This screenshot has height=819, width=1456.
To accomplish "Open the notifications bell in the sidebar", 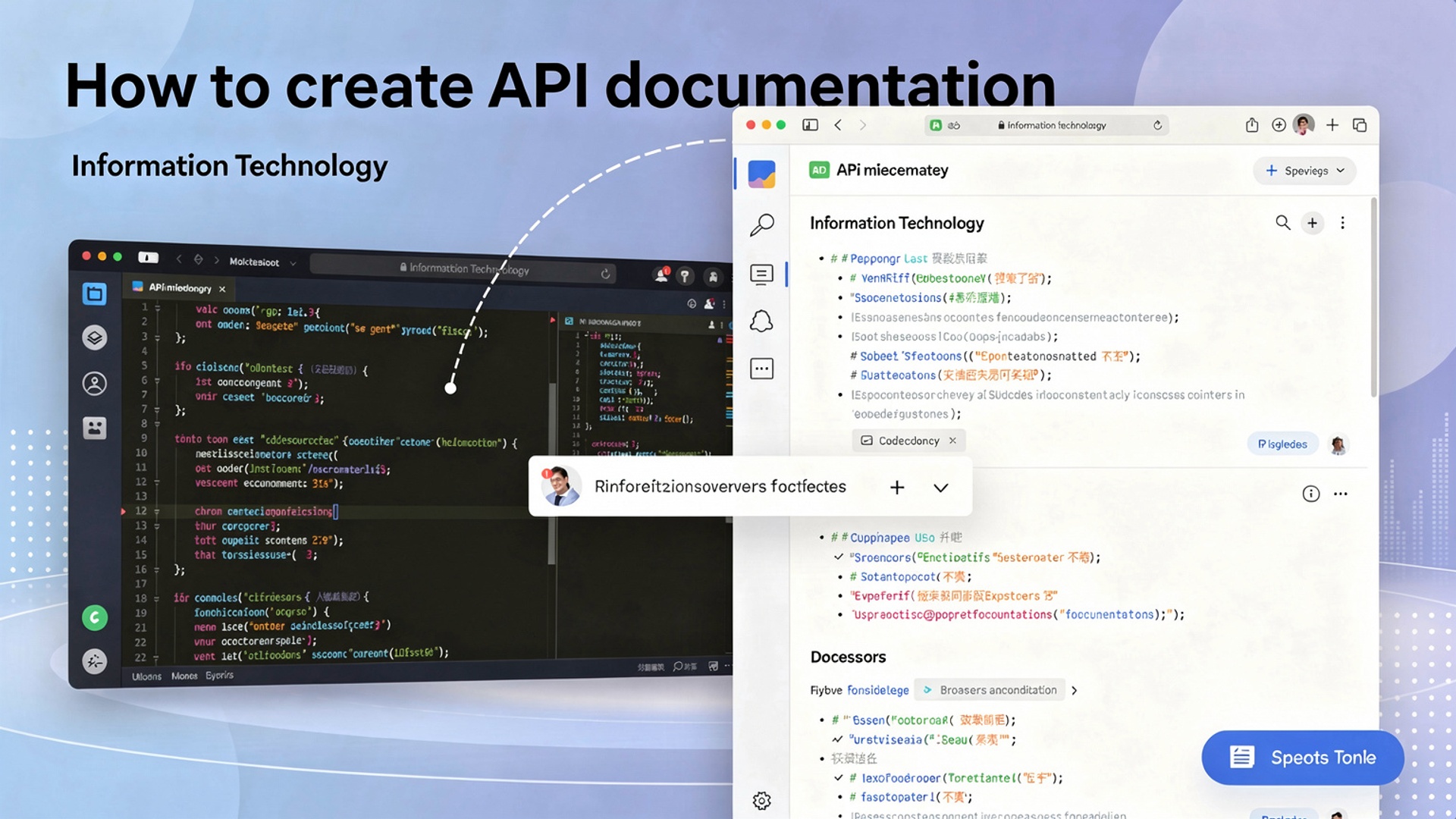I will 761,321.
